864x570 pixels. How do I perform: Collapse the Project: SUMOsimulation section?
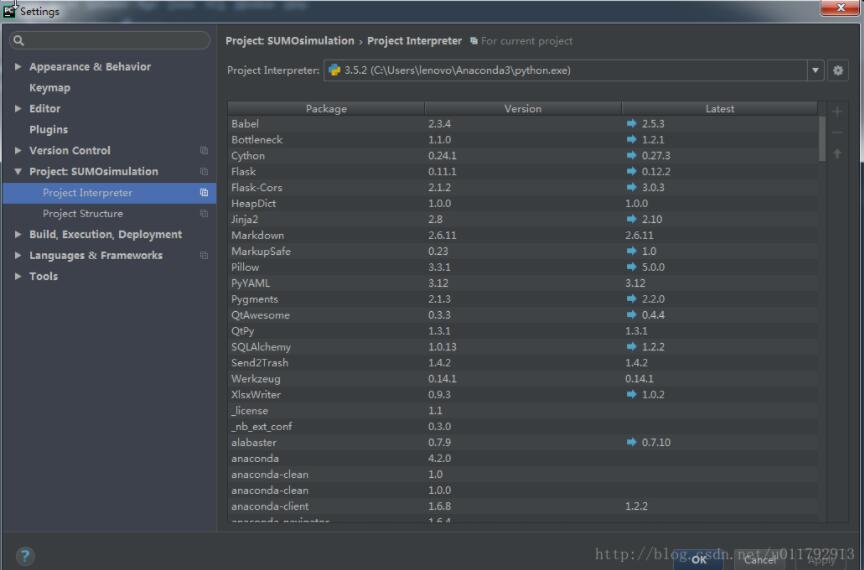(18, 171)
